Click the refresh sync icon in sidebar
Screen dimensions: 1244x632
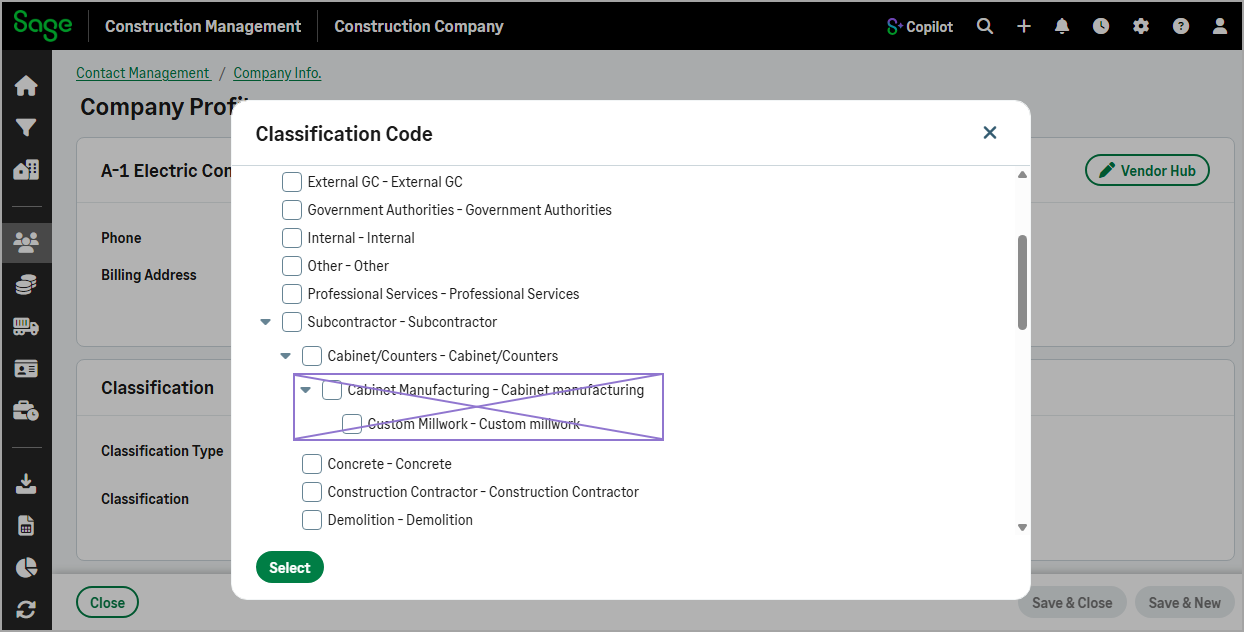26,609
